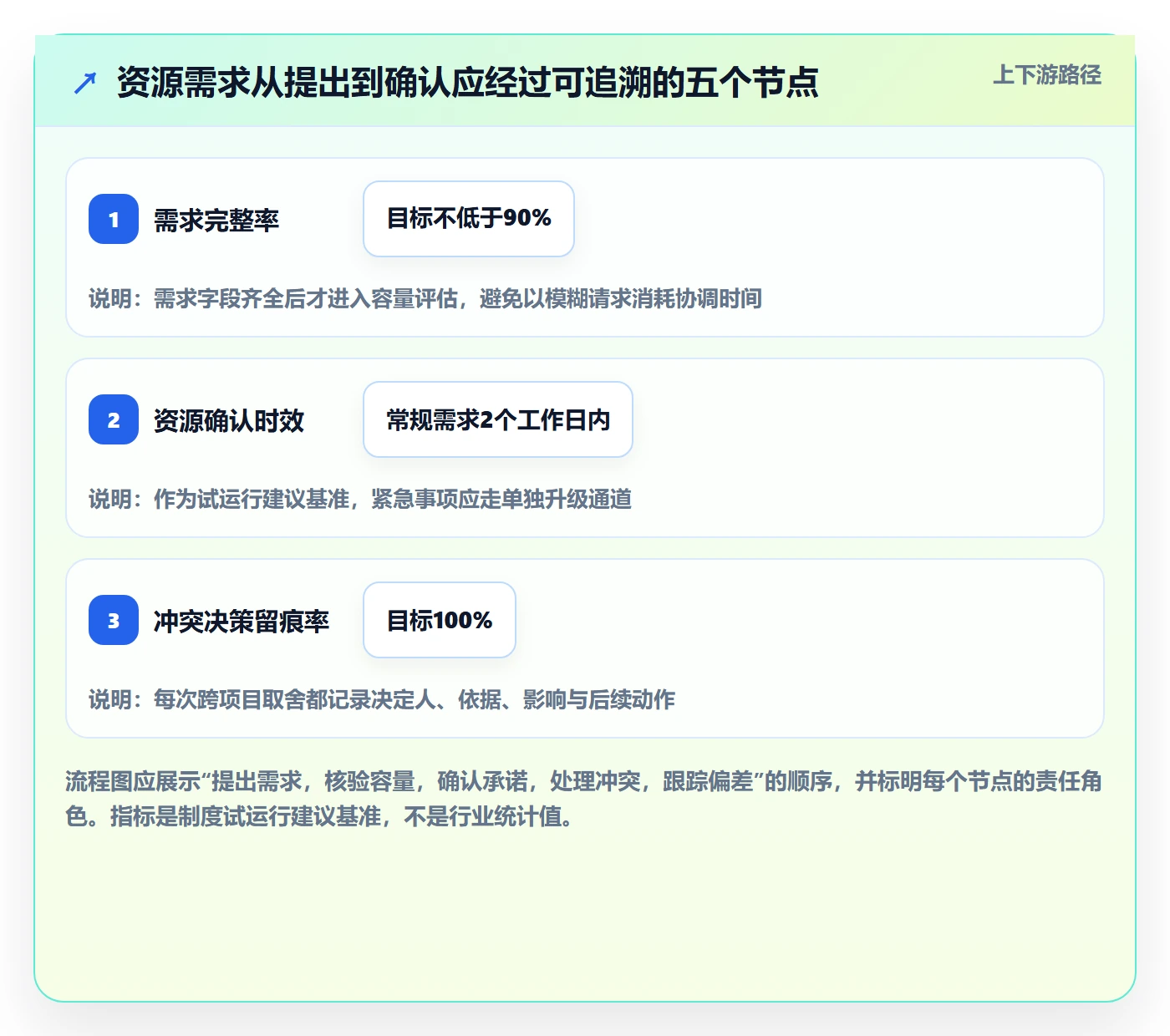
Task: Click the 需求完整率 item title
Action: pos(216,220)
